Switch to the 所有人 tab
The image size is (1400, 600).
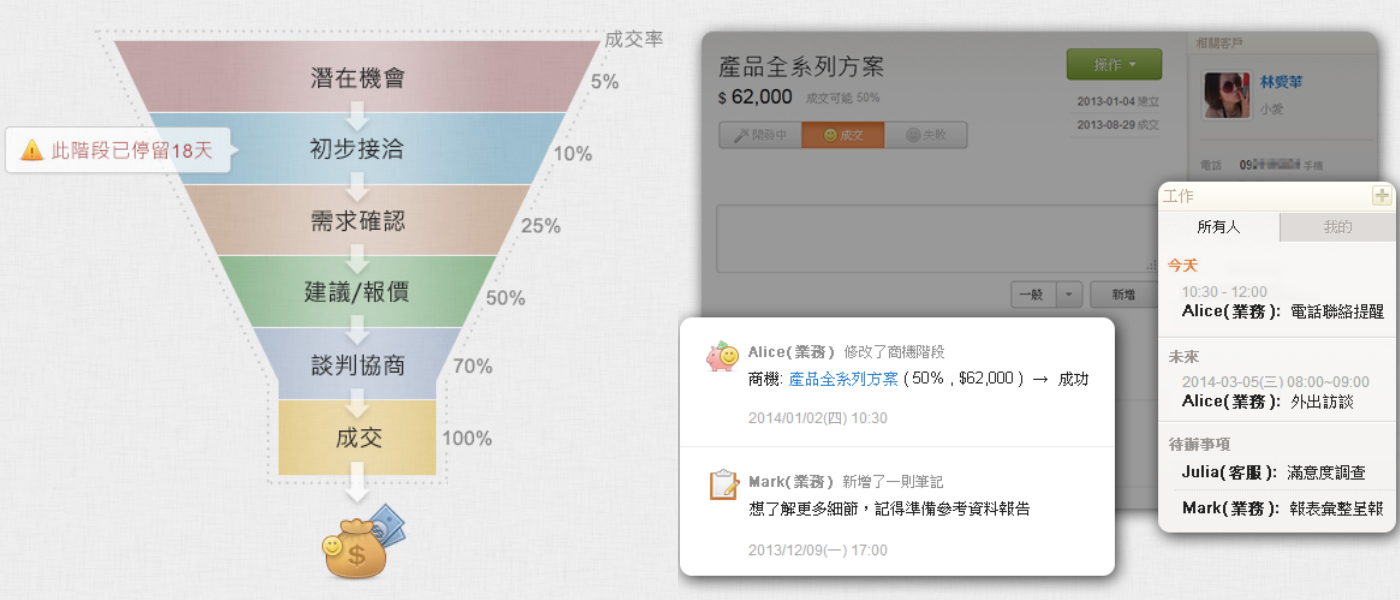pos(1219,227)
